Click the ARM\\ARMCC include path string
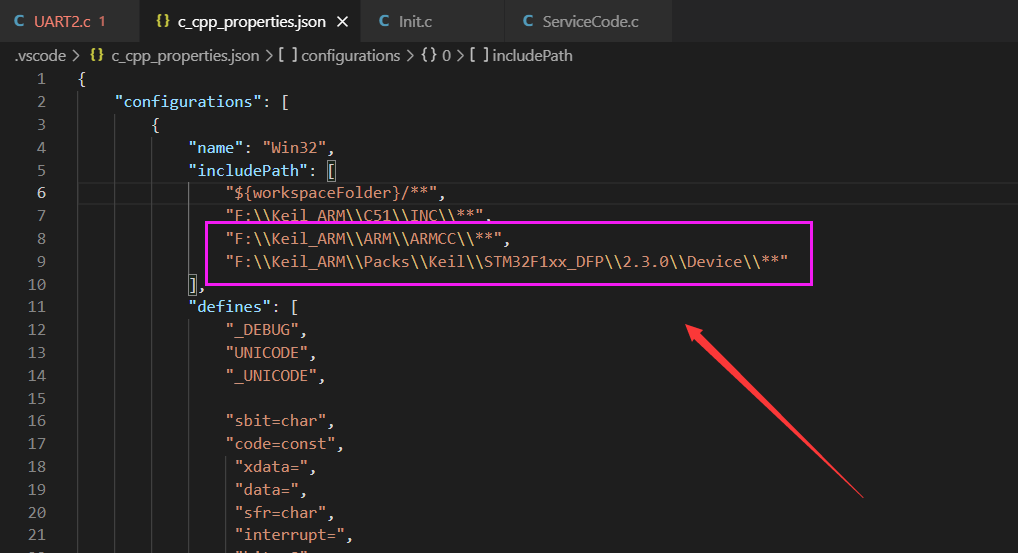This screenshot has height=553, width=1018. 364,239
